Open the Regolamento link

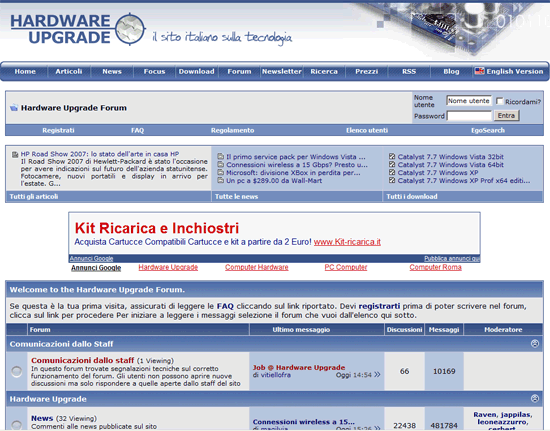[x=233, y=130]
